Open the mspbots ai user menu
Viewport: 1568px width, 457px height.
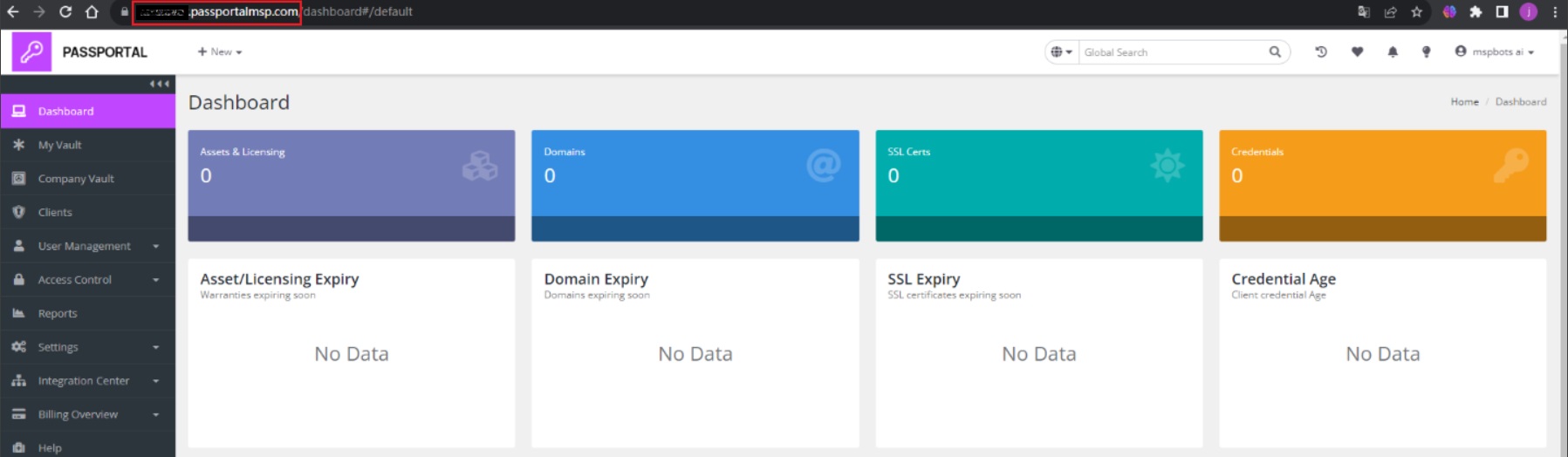[x=1494, y=51]
